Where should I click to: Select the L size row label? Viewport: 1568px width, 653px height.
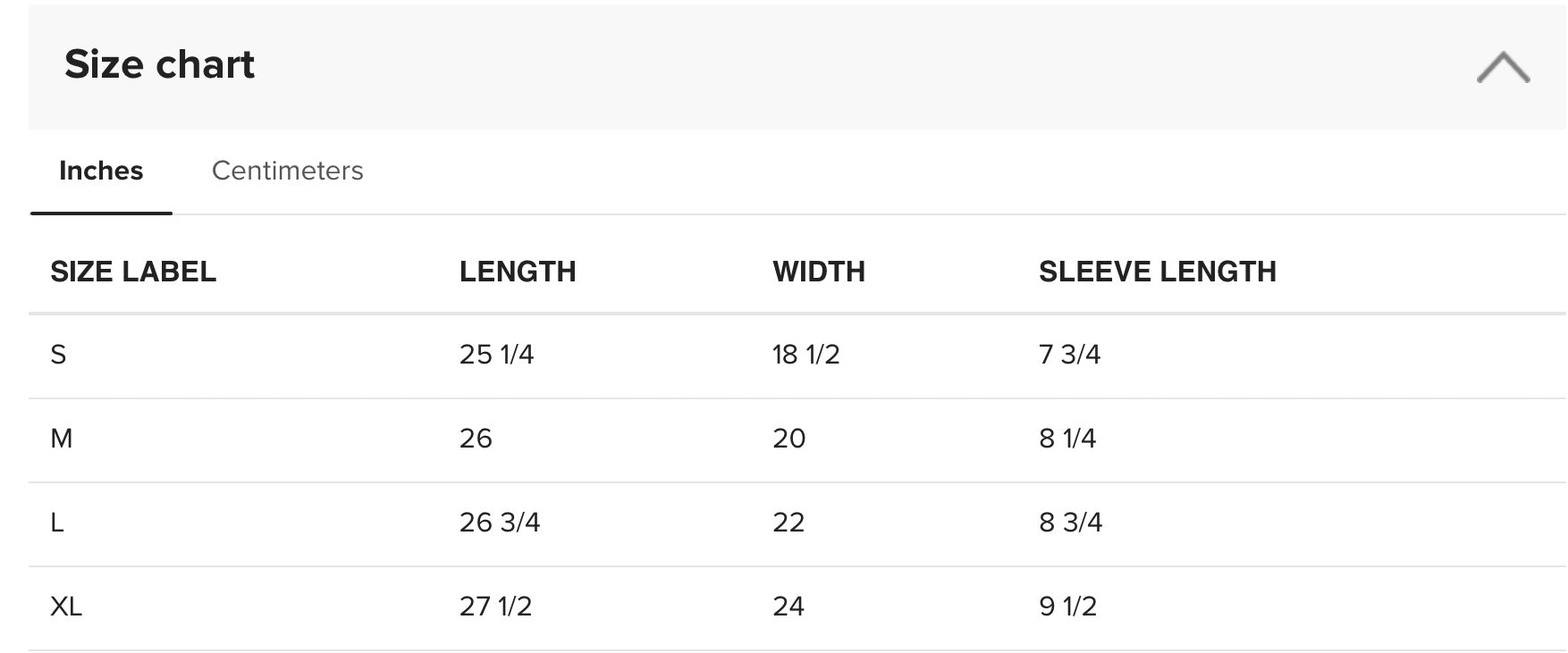(x=57, y=523)
